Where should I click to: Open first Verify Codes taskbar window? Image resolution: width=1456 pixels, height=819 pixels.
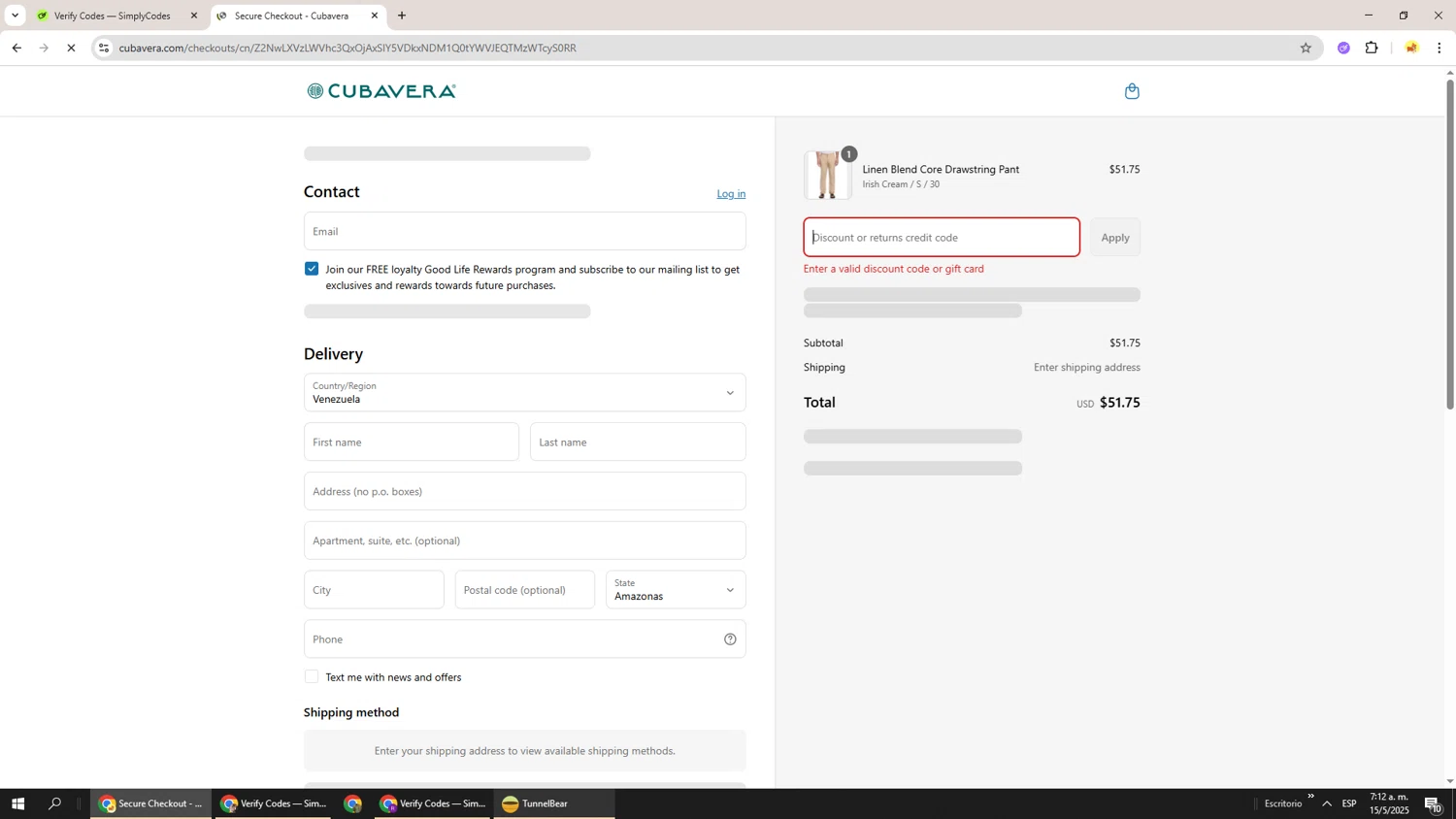click(x=273, y=803)
